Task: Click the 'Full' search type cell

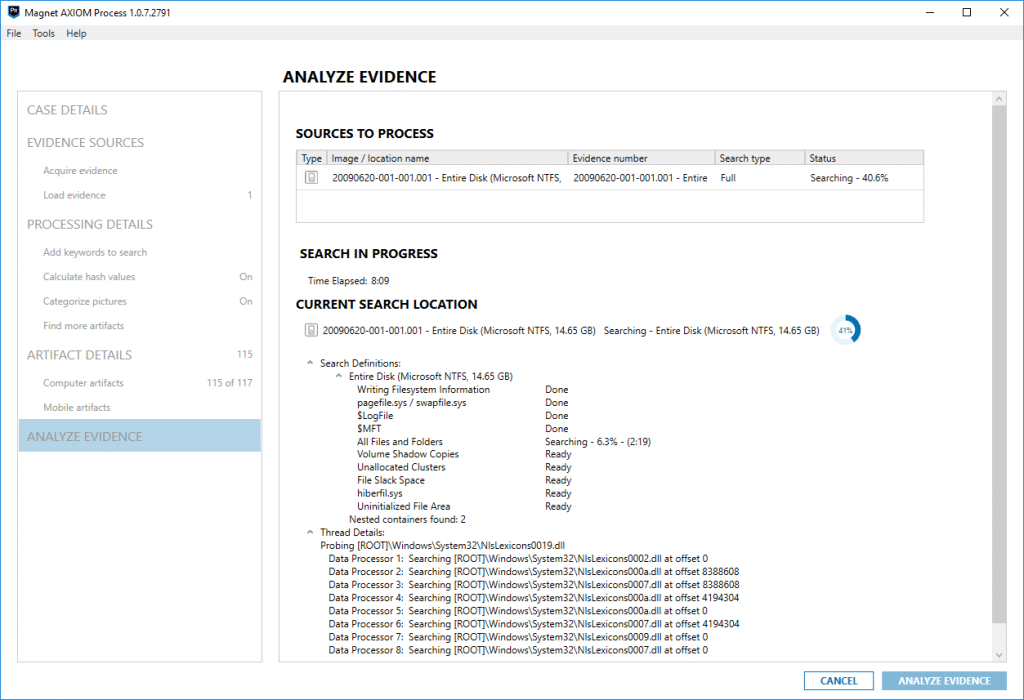Action: point(728,178)
